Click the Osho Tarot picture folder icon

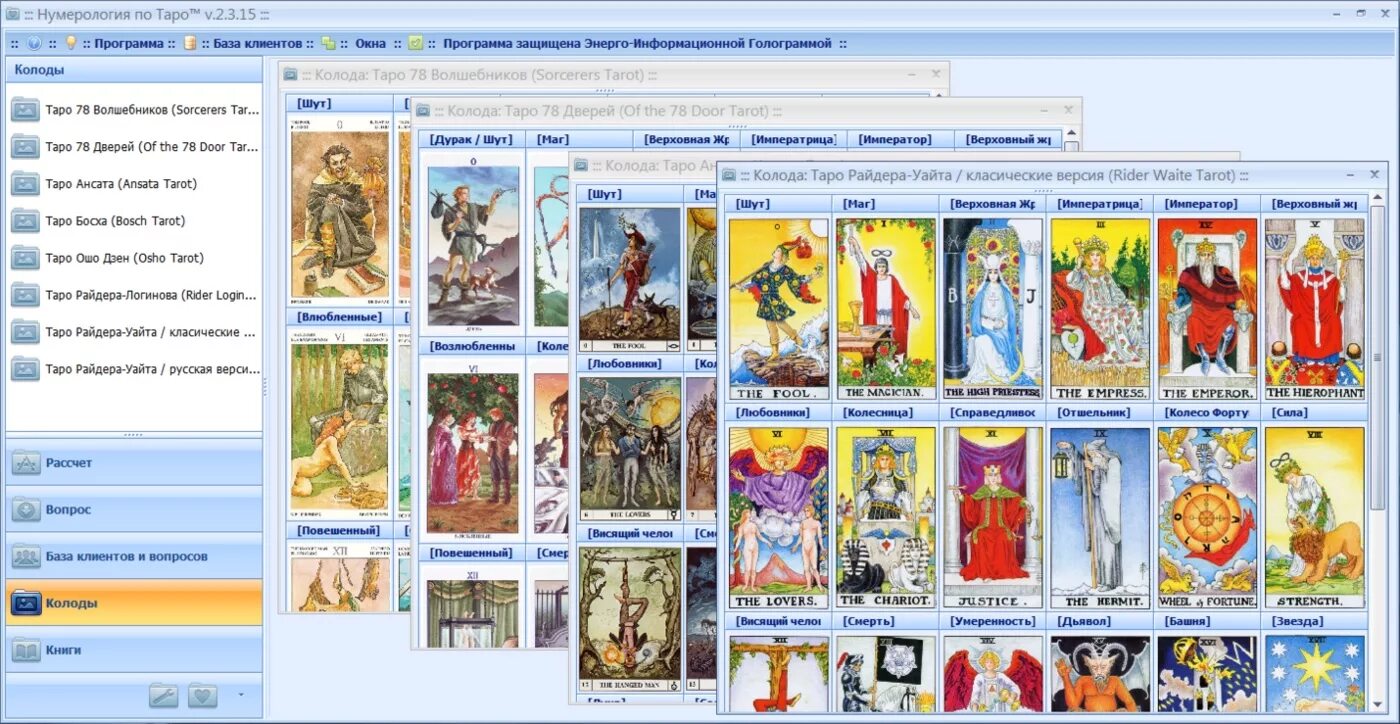(25, 258)
